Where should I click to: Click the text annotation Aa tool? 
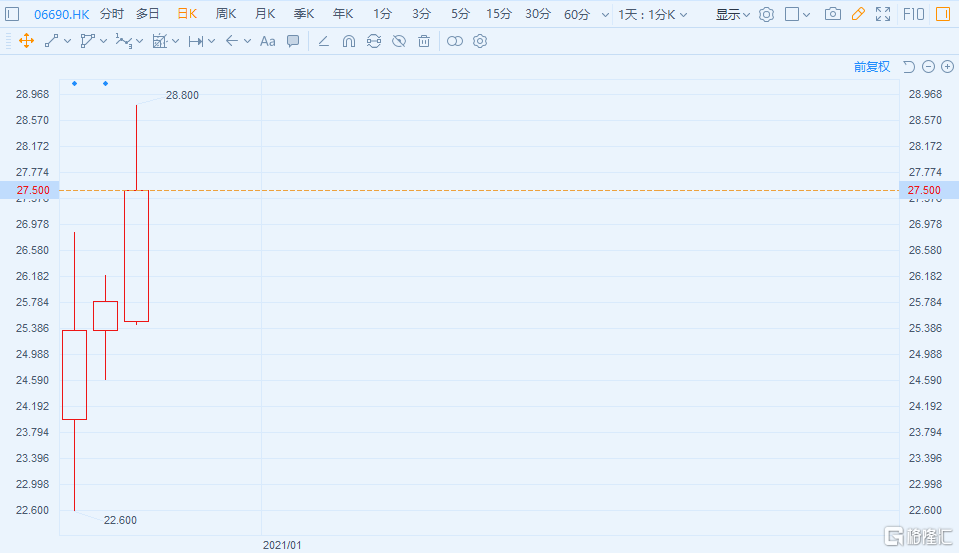(x=267, y=41)
